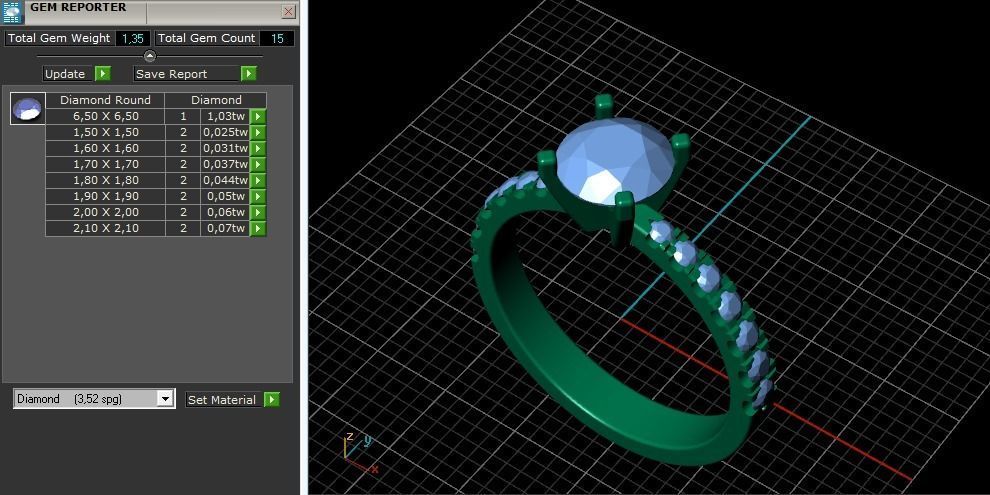Image resolution: width=990 pixels, height=495 pixels.
Task: Select the round diamond gem thumbnail
Action: click(x=28, y=108)
